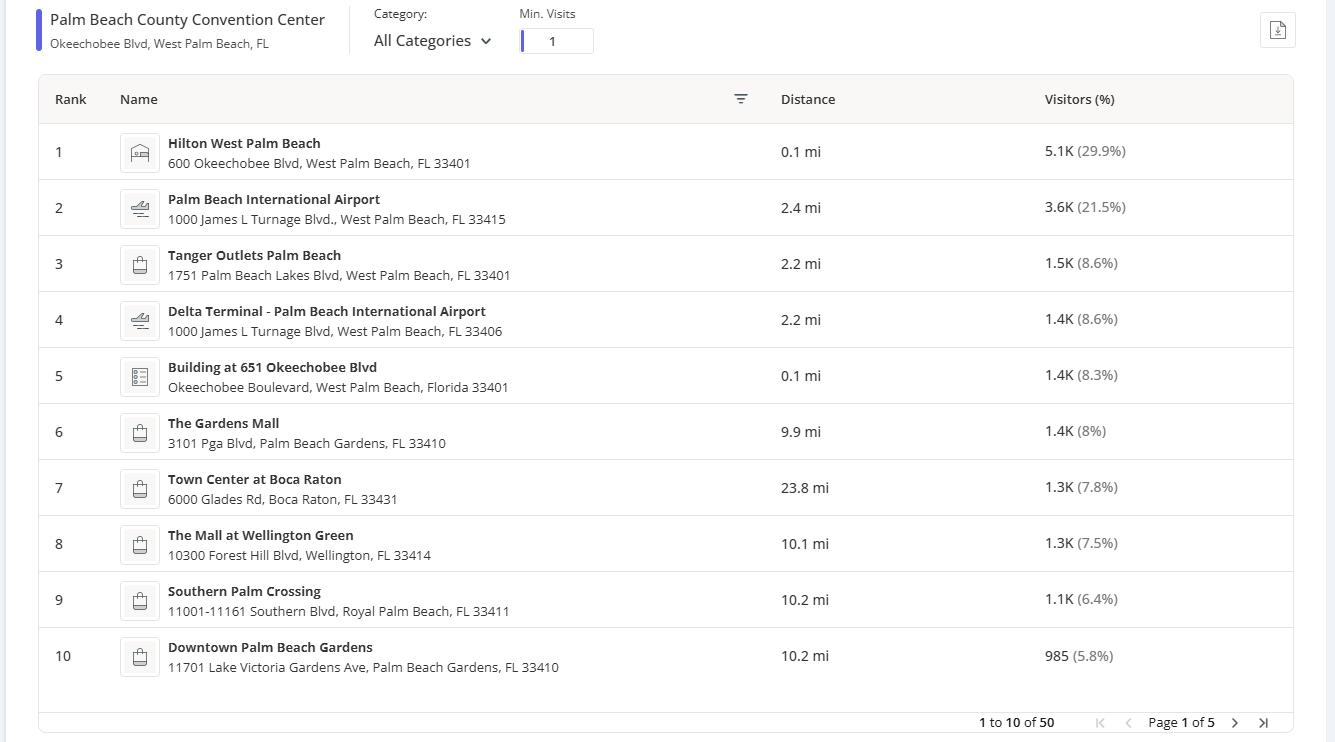Click the Palm Beach County Convention Center title
The height and width of the screenshot is (742, 1335).
tap(187, 20)
